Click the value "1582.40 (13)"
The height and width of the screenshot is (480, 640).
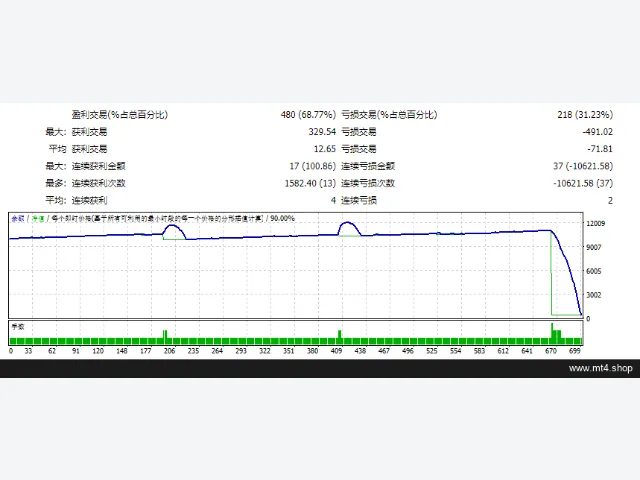coord(310,183)
